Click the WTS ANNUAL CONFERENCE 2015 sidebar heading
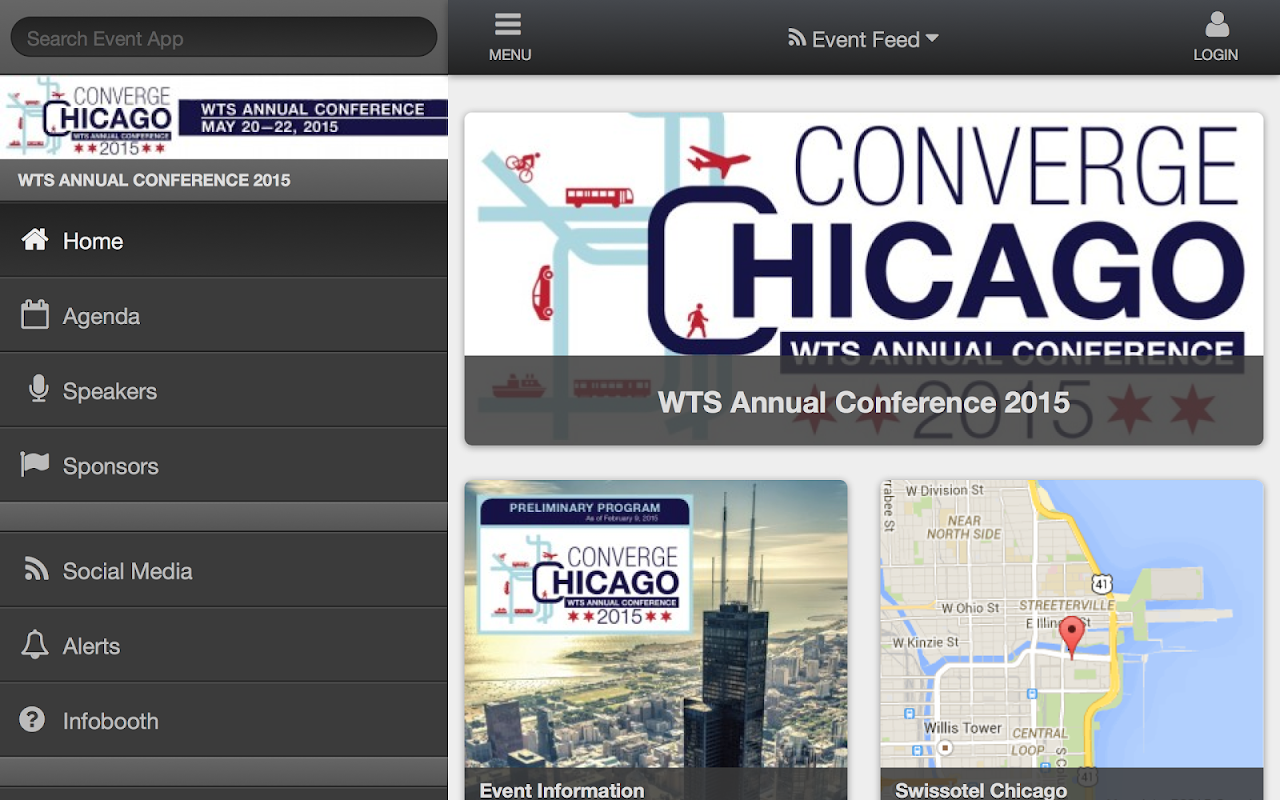The width and height of the screenshot is (1280, 800). [x=154, y=181]
